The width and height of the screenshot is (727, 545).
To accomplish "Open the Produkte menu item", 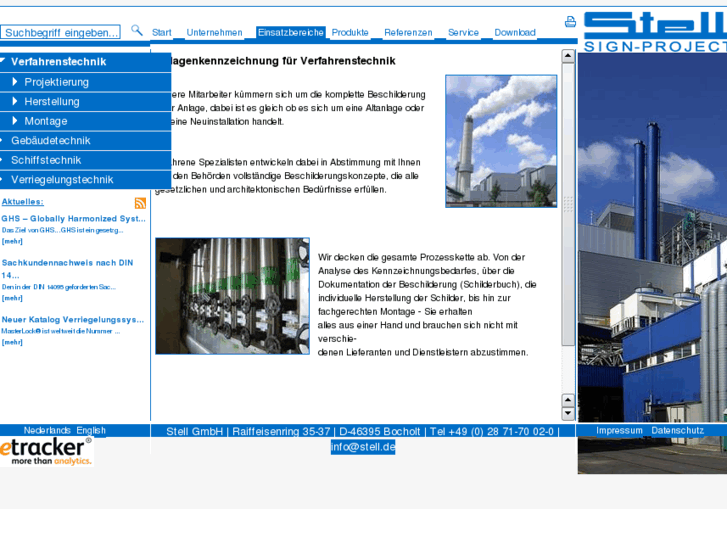I will click(x=350, y=32).
